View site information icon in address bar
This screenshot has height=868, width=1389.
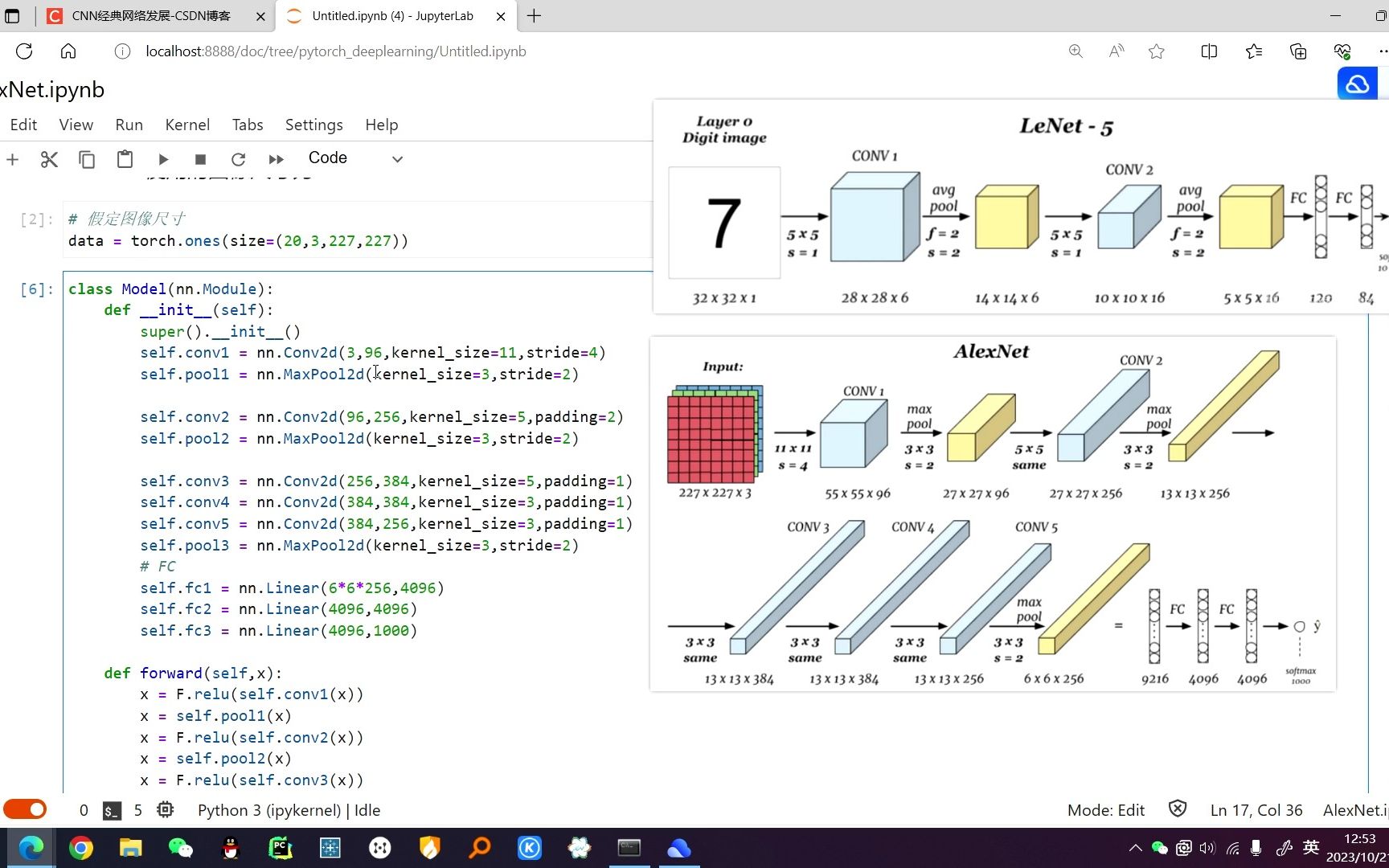(x=122, y=51)
